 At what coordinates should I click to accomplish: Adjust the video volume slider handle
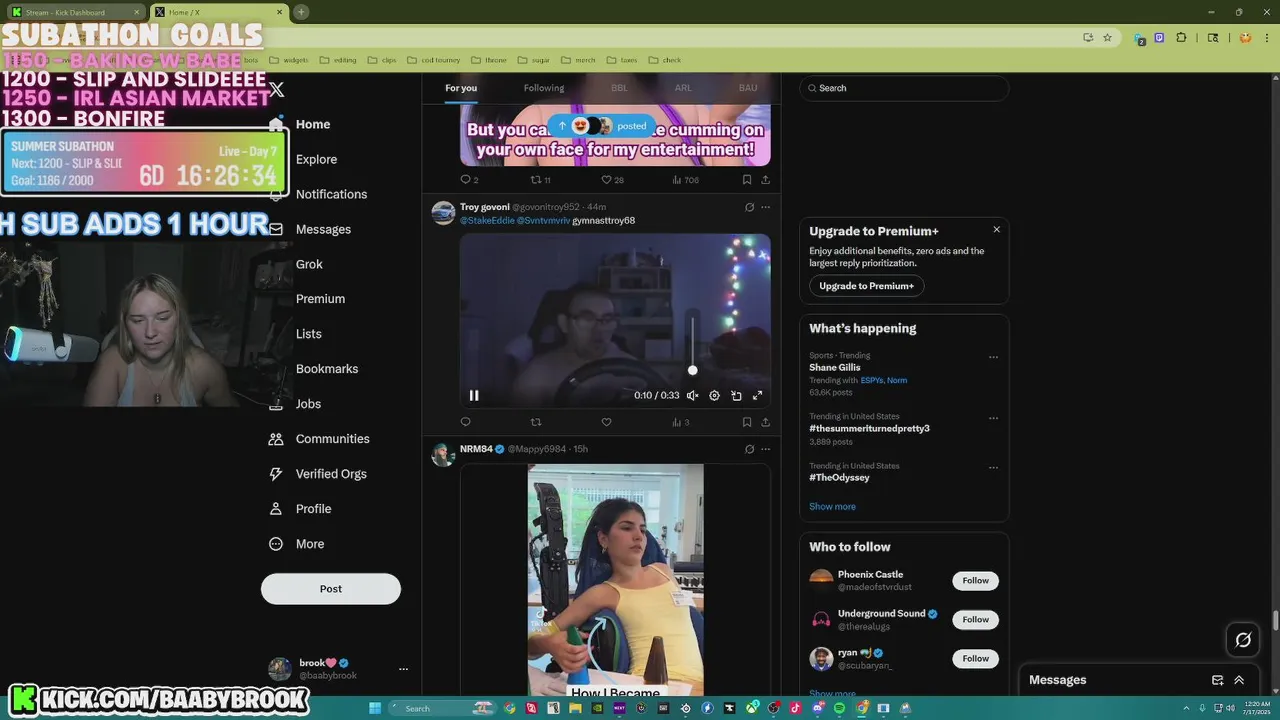point(692,370)
